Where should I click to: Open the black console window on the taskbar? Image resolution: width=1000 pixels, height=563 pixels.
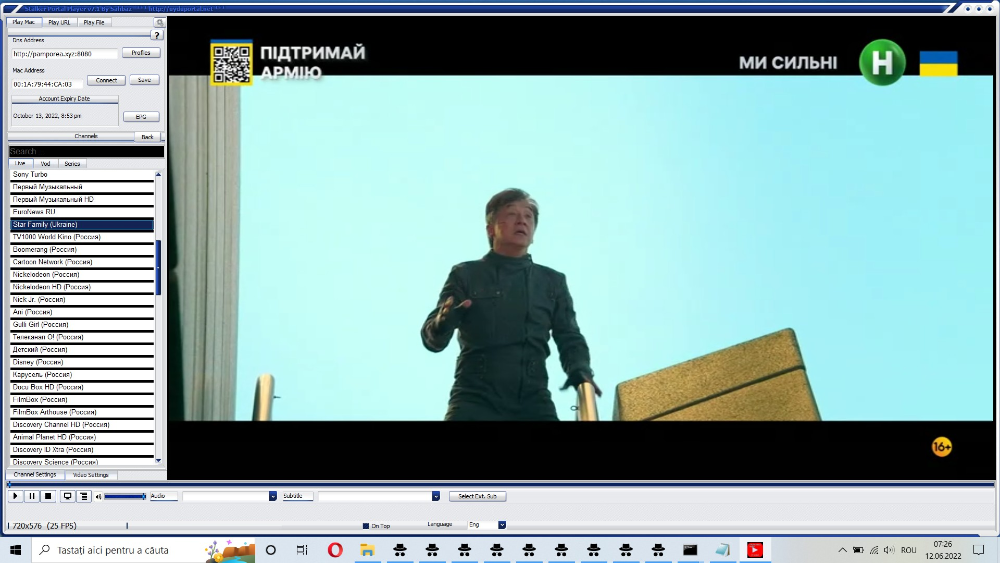690,550
